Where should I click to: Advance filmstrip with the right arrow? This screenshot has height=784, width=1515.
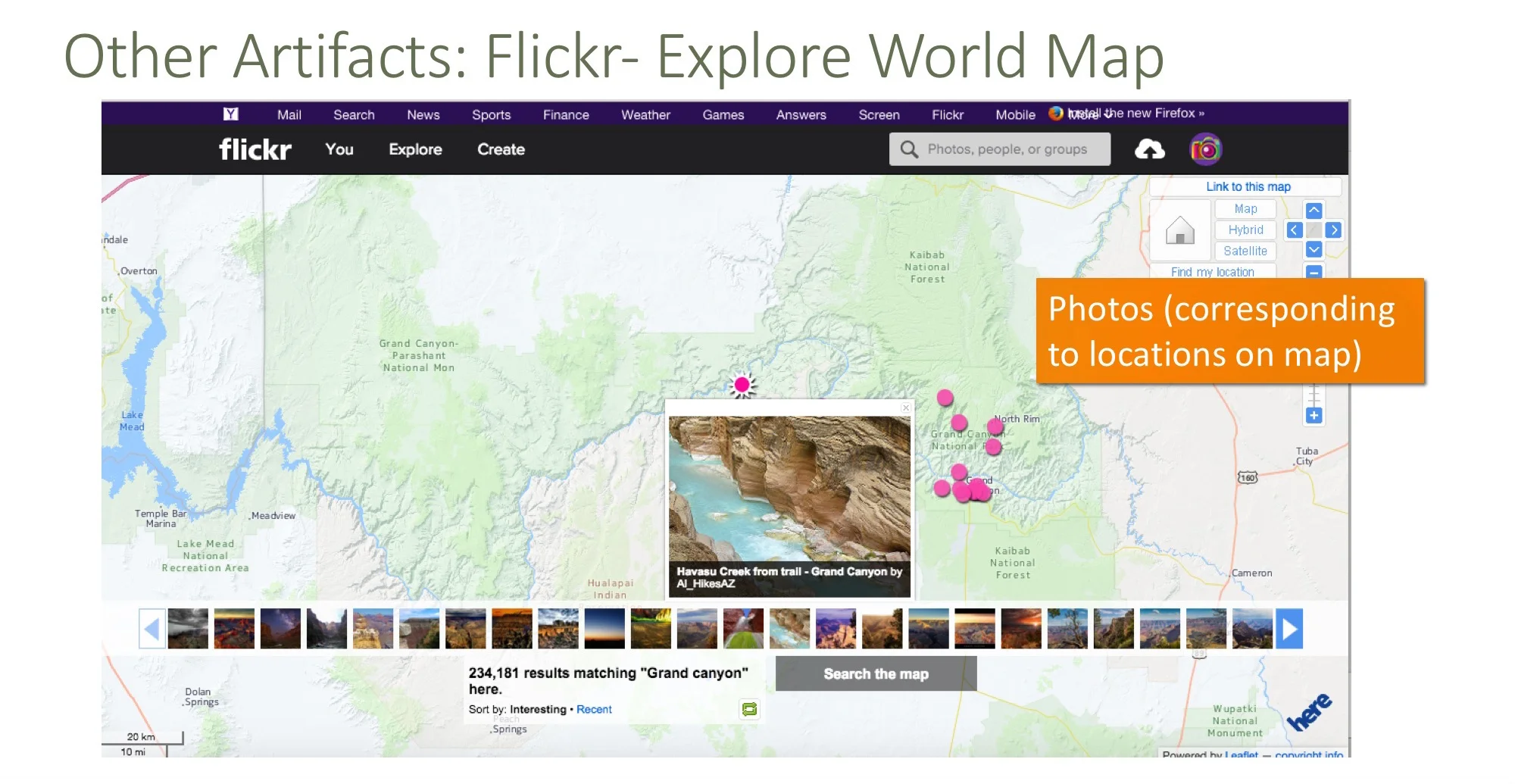(x=1290, y=629)
